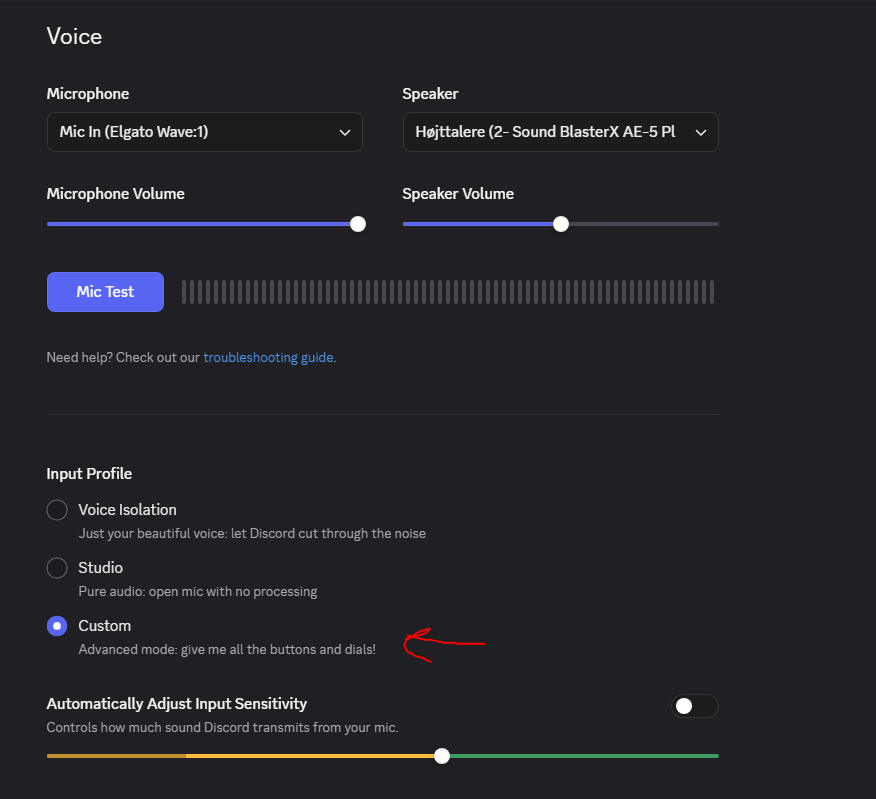Image resolution: width=876 pixels, height=799 pixels.
Task: Open the Speaker device dropdown
Action: (x=560, y=132)
